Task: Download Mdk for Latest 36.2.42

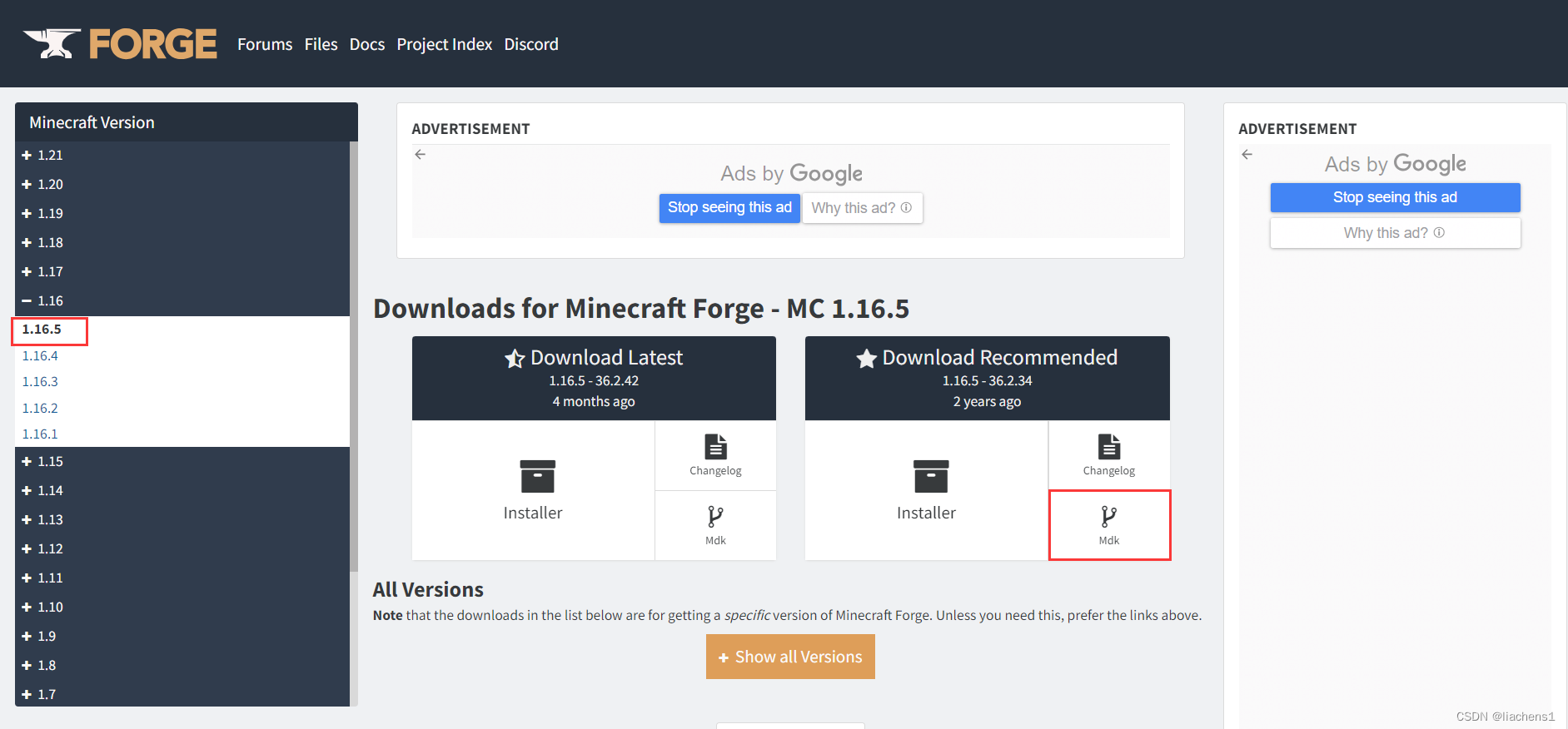Action: tap(715, 525)
